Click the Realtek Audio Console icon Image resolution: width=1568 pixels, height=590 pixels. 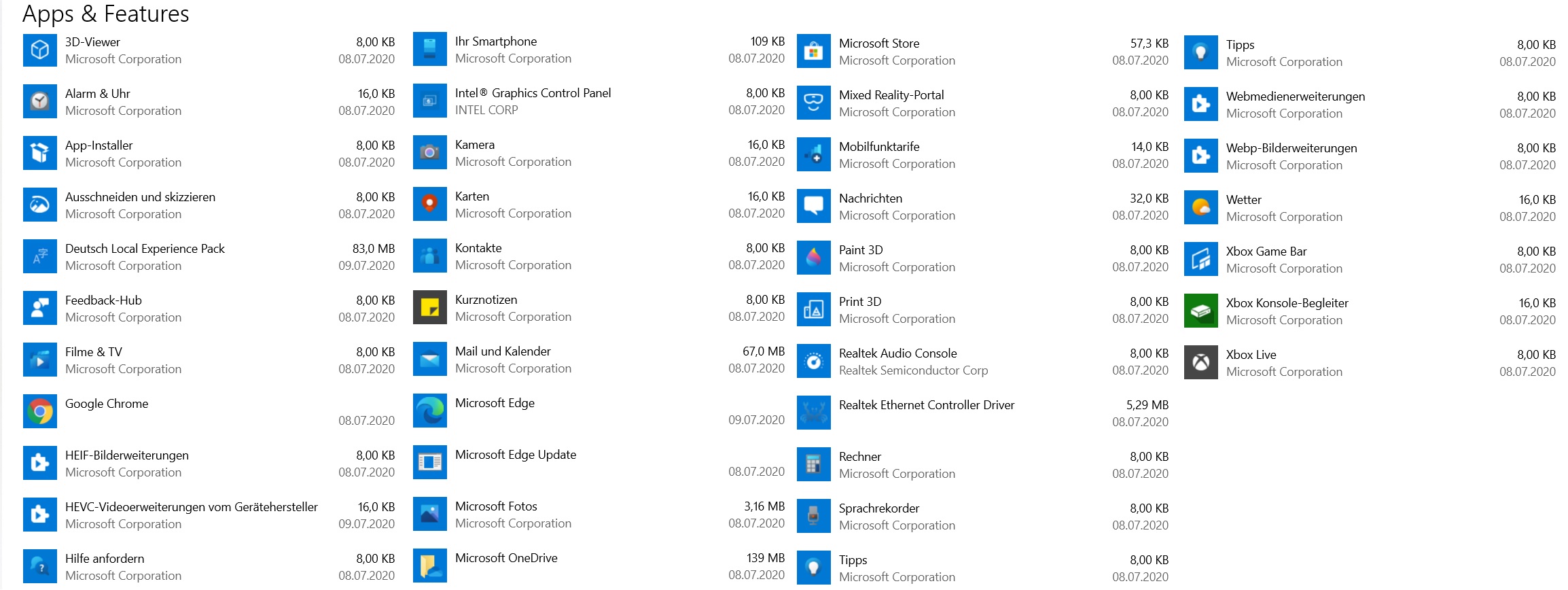[814, 361]
